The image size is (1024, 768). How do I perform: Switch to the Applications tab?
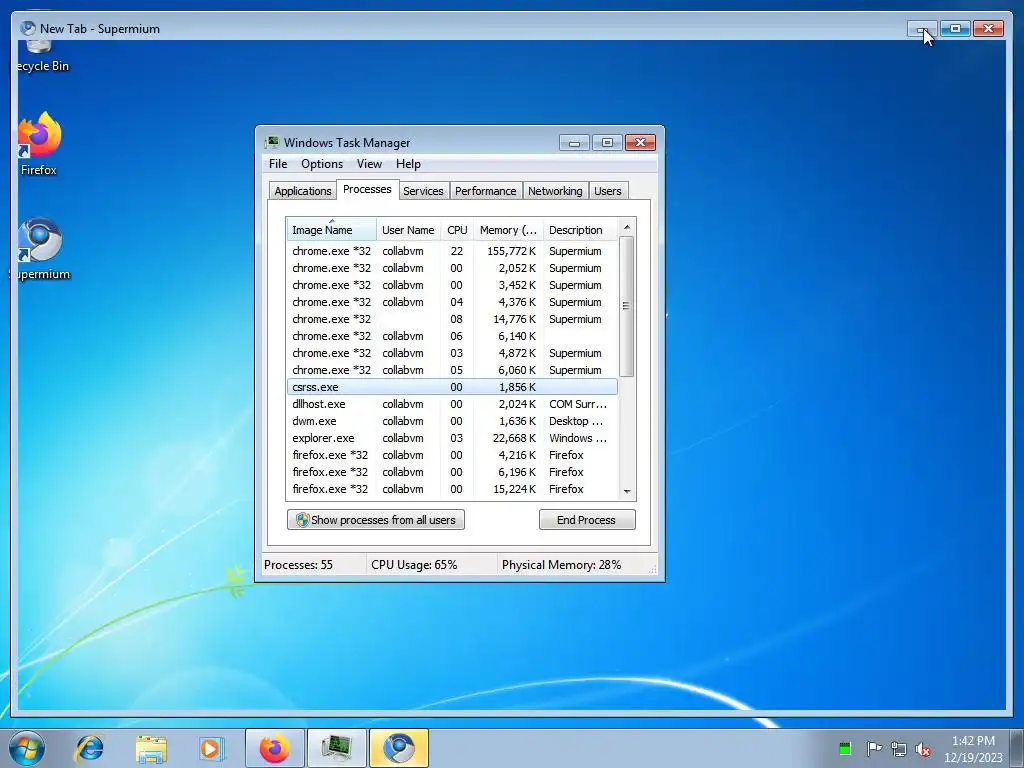(303, 191)
